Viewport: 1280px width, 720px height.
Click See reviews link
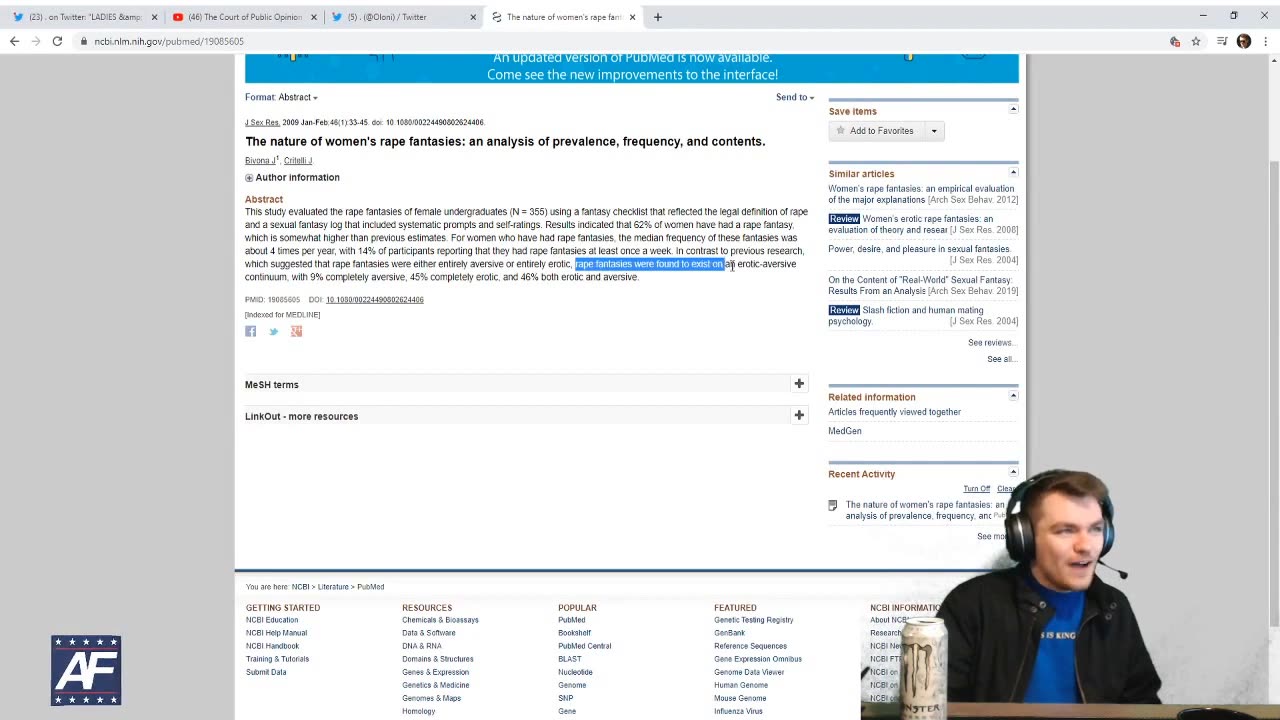pos(991,343)
